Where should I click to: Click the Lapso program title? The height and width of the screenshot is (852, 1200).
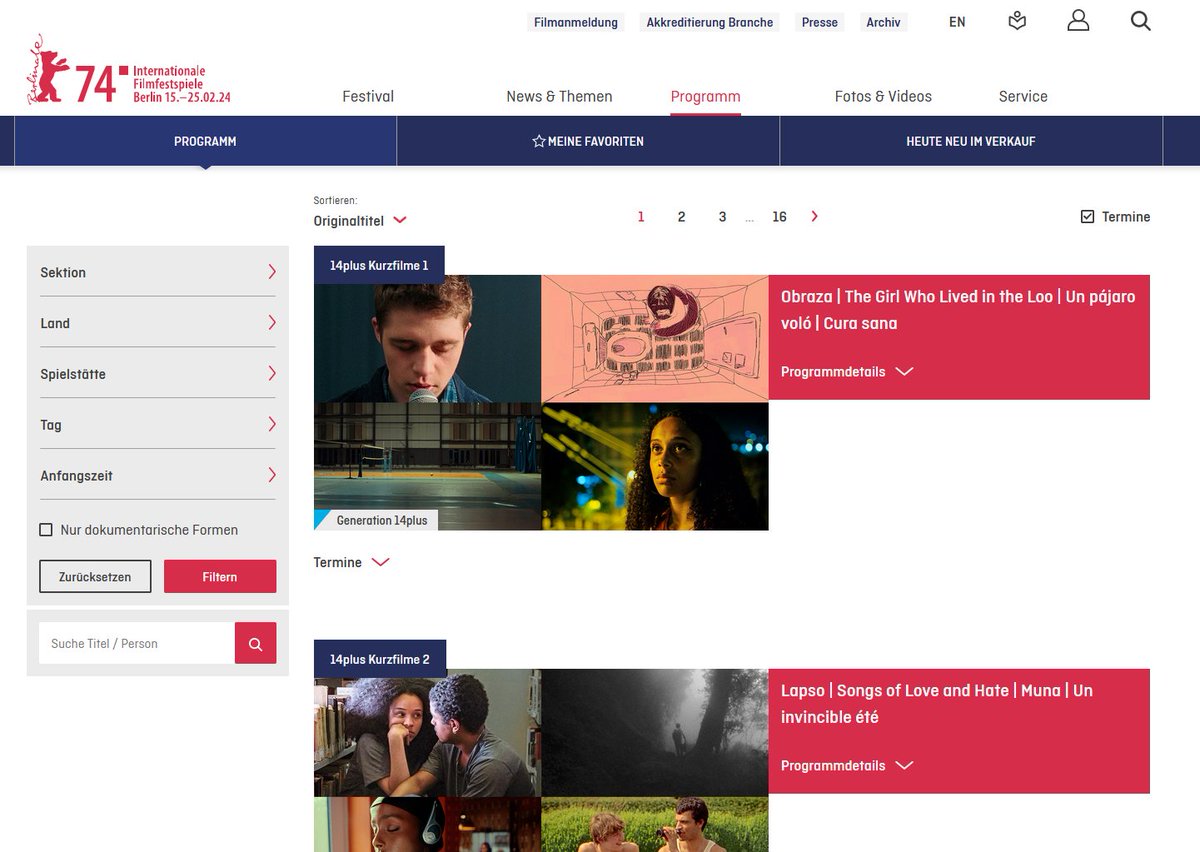tap(937, 704)
